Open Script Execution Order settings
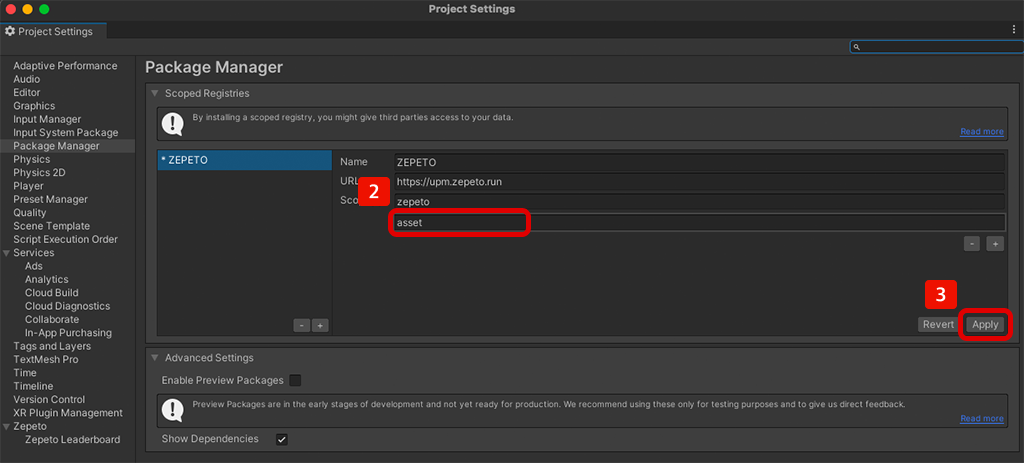This screenshot has width=1024, height=463. pyautogui.click(x=65, y=240)
